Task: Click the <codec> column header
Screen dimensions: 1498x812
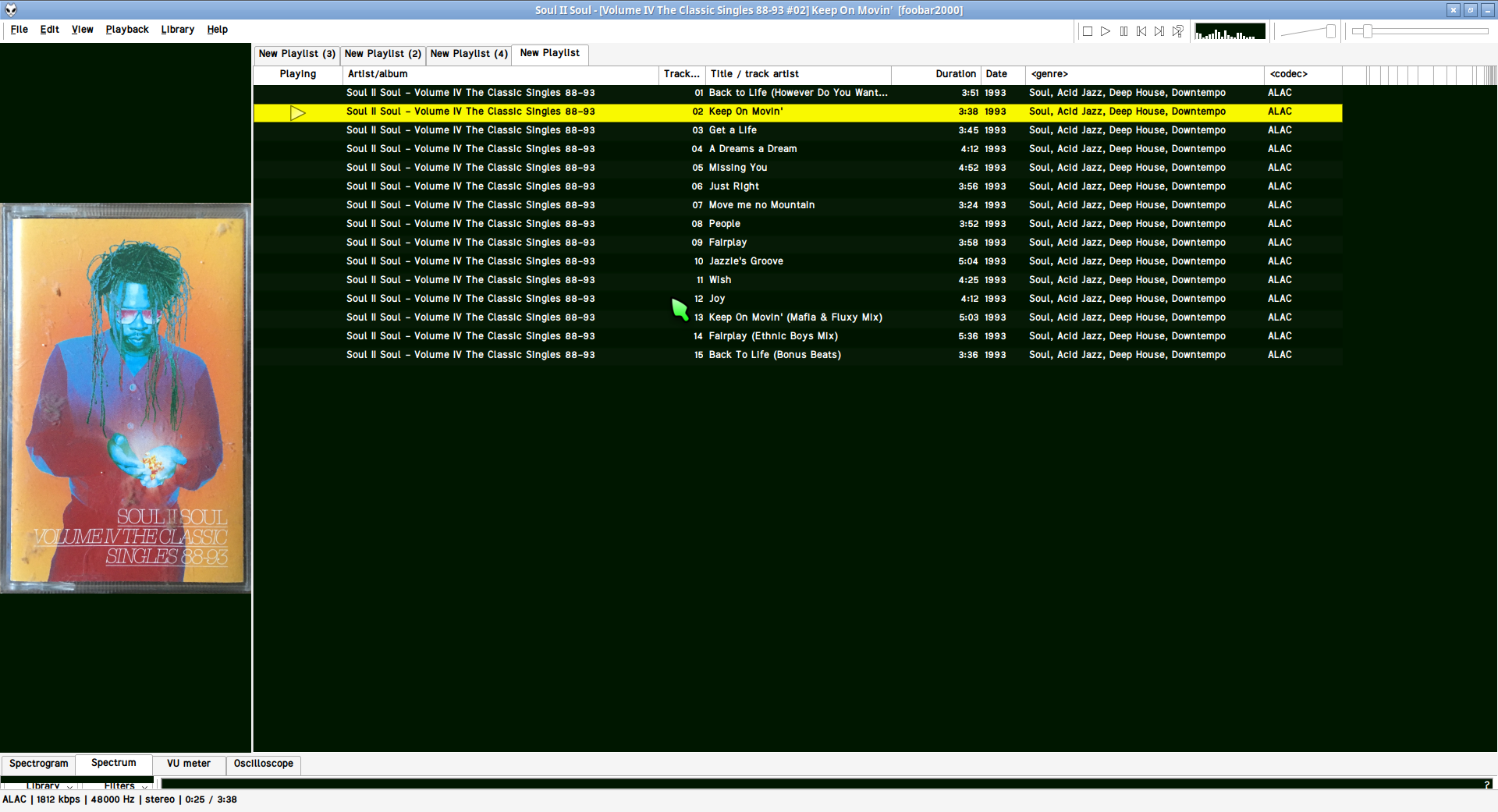Action: [x=1303, y=74]
